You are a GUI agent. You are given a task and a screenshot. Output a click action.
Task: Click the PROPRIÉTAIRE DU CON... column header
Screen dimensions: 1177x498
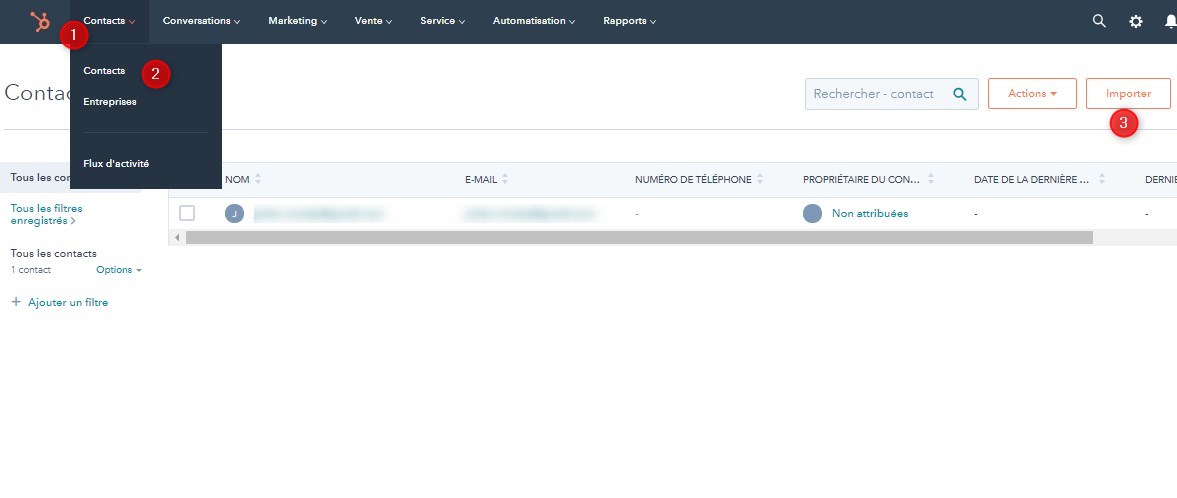pos(862,180)
